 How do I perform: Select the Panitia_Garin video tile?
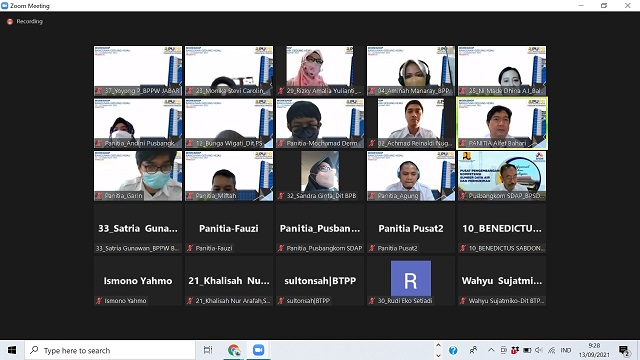(138, 176)
